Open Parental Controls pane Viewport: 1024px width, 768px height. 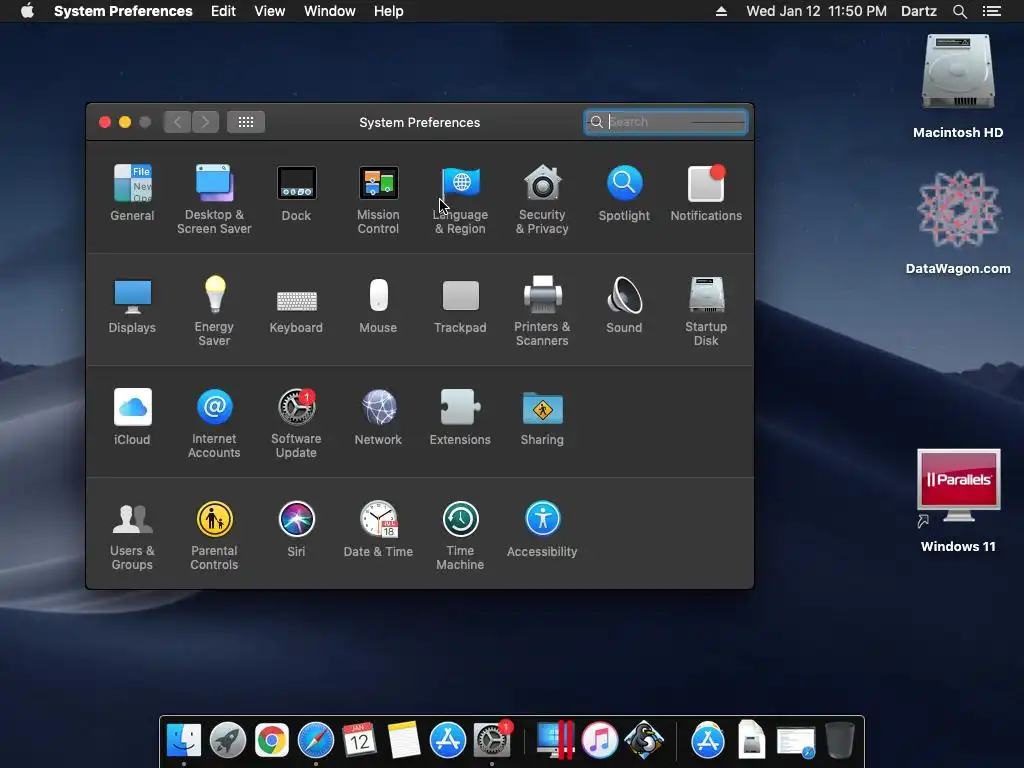point(214,536)
